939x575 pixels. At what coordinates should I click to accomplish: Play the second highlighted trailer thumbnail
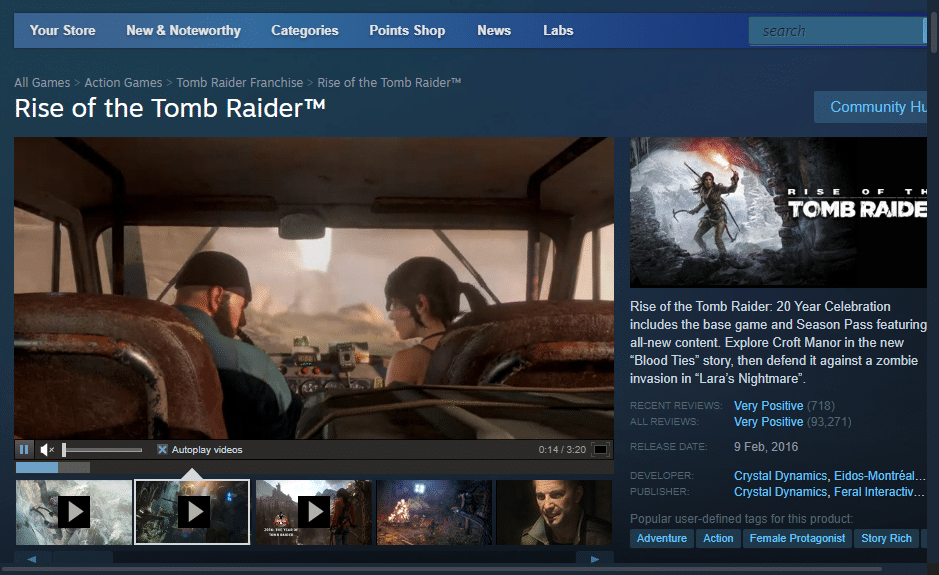point(192,512)
